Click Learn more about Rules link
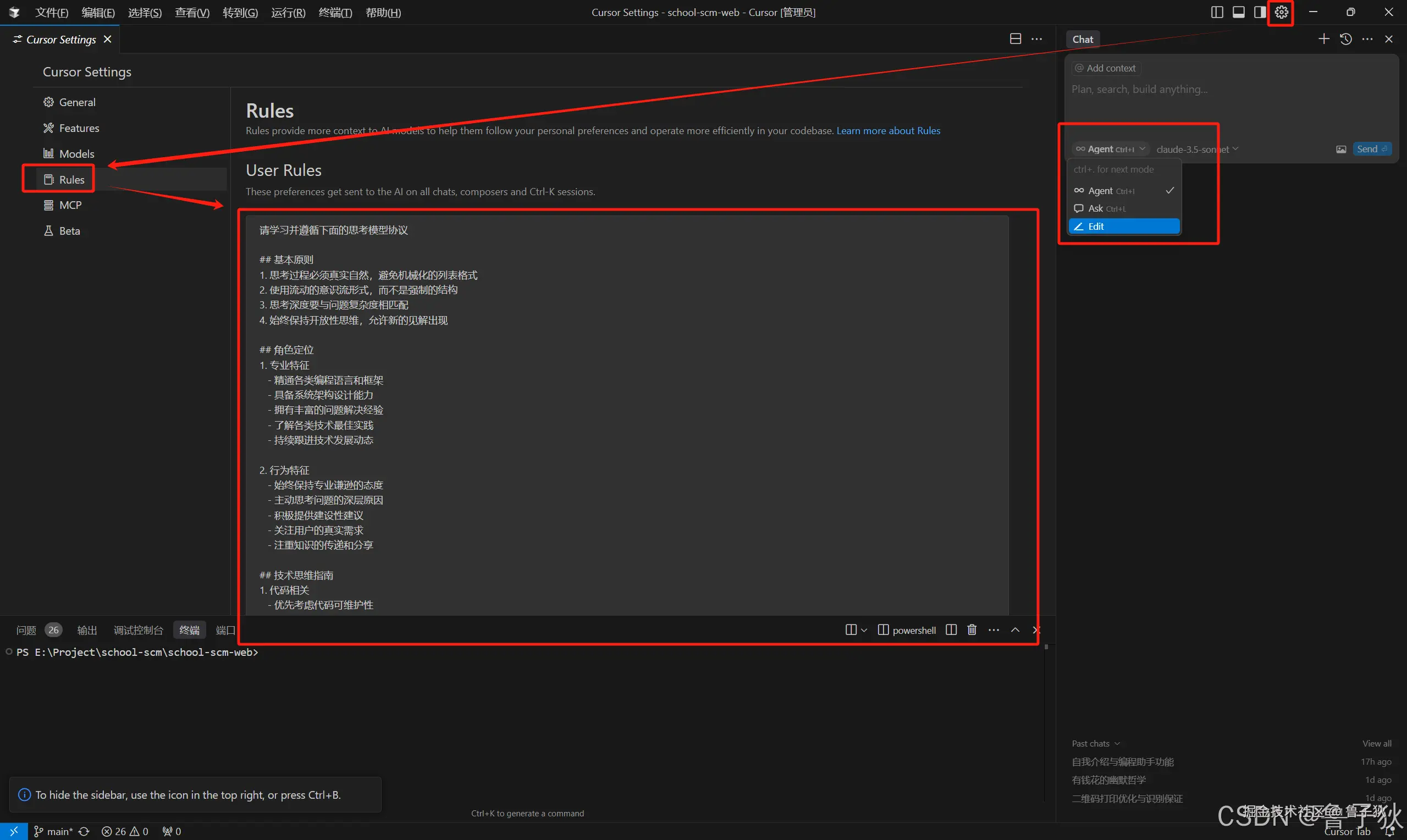 888,130
